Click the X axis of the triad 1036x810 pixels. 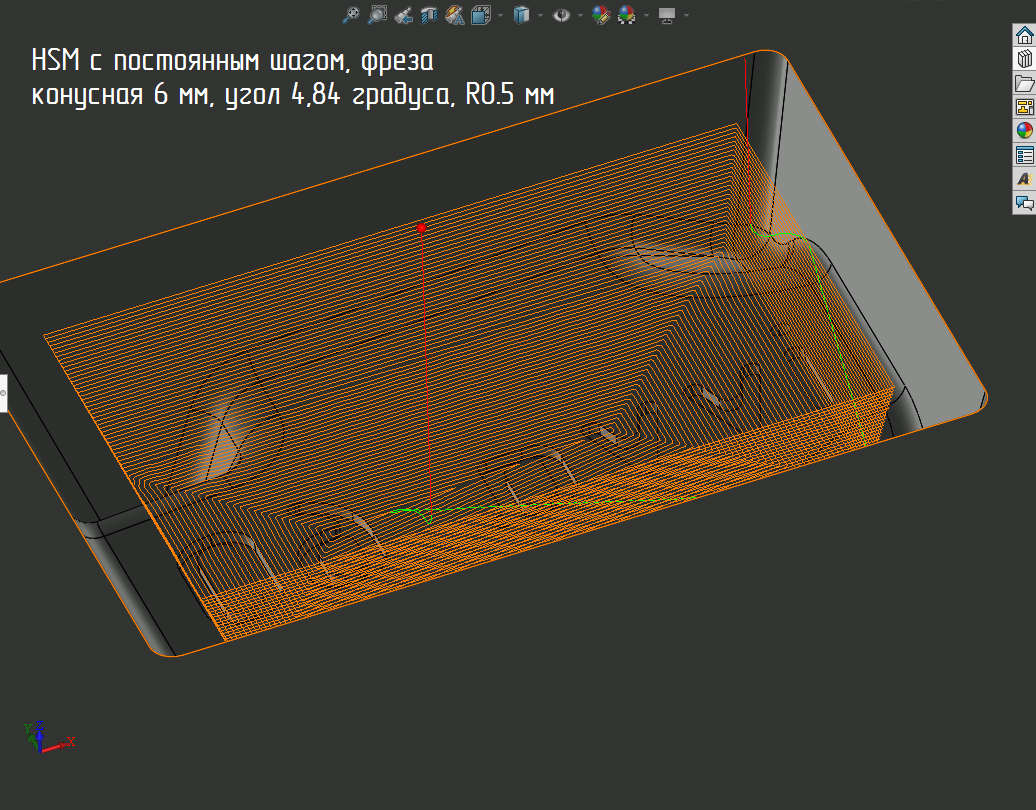58,745
